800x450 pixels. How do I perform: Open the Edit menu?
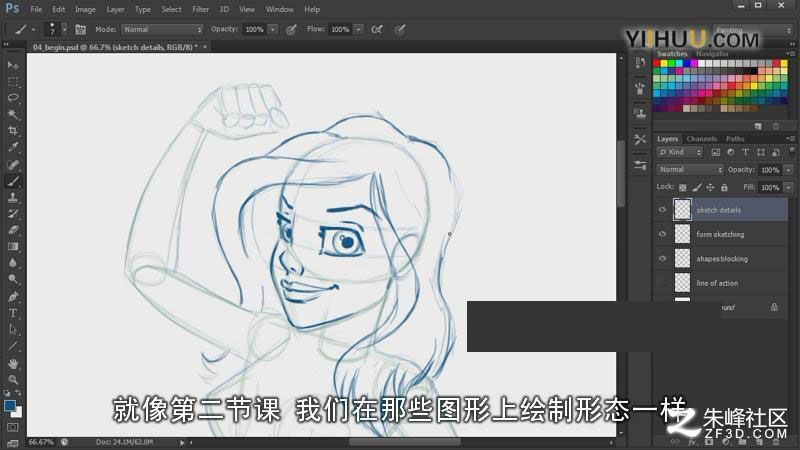[59, 9]
